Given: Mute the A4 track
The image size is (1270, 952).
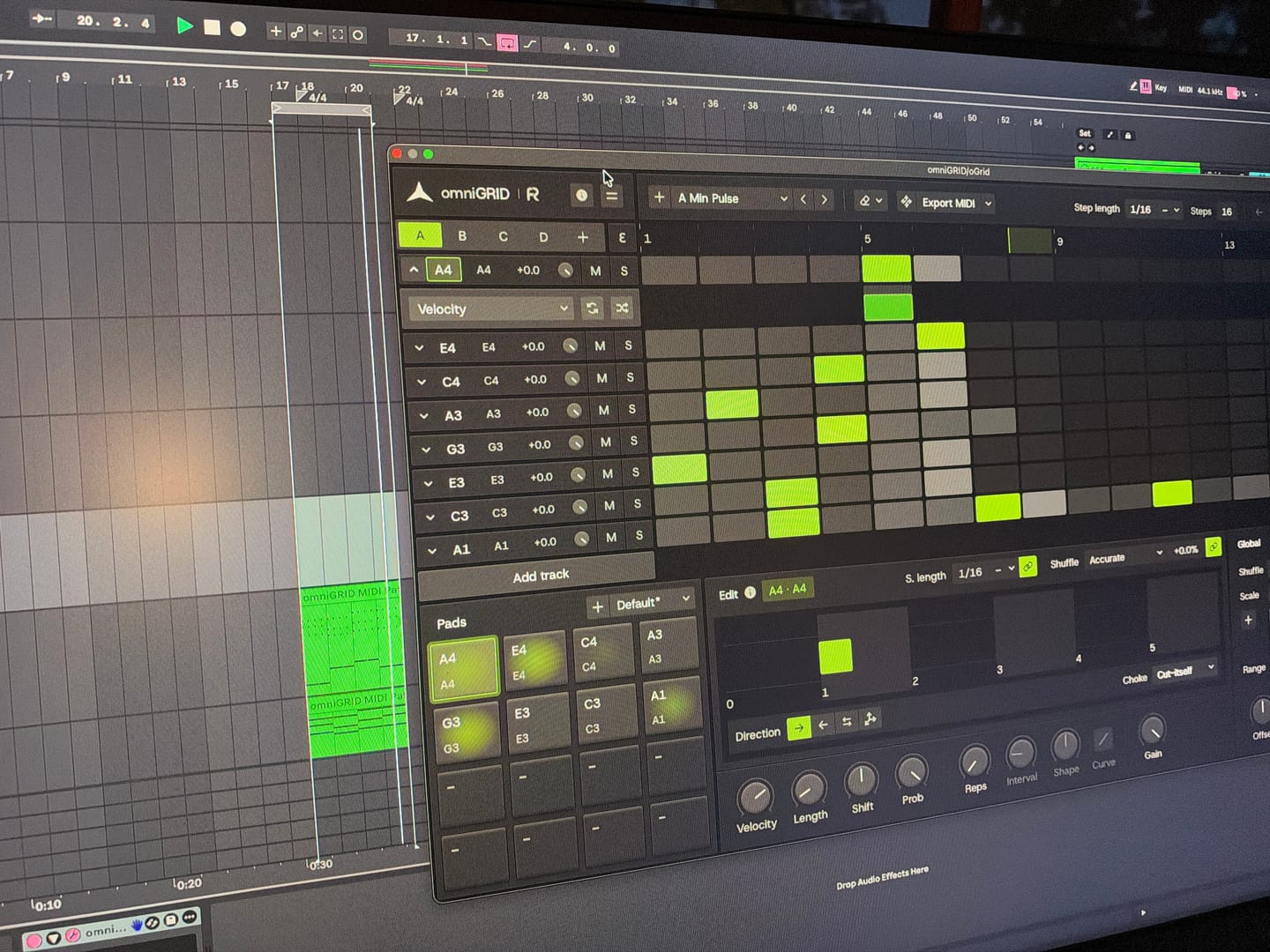Looking at the screenshot, I should coord(595,271).
